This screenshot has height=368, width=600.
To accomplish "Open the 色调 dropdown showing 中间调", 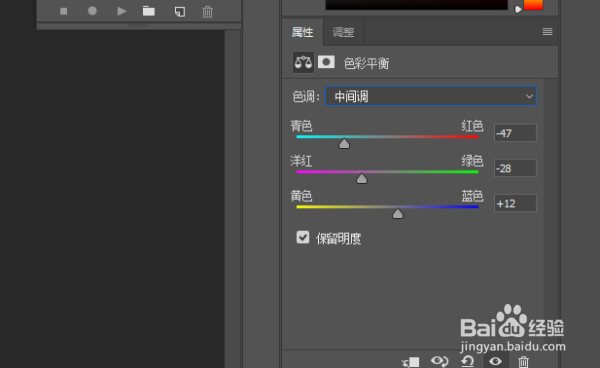I will pyautogui.click(x=430, y=96).
